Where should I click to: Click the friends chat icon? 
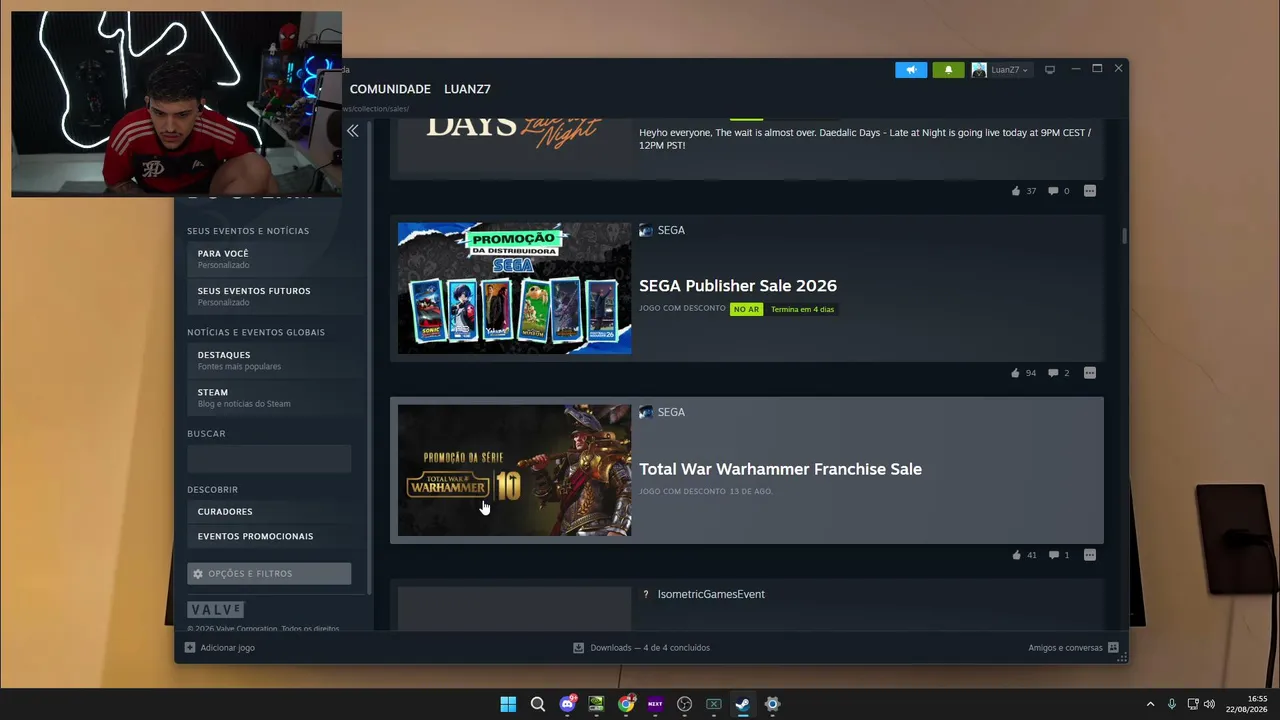click(1113, 648)
